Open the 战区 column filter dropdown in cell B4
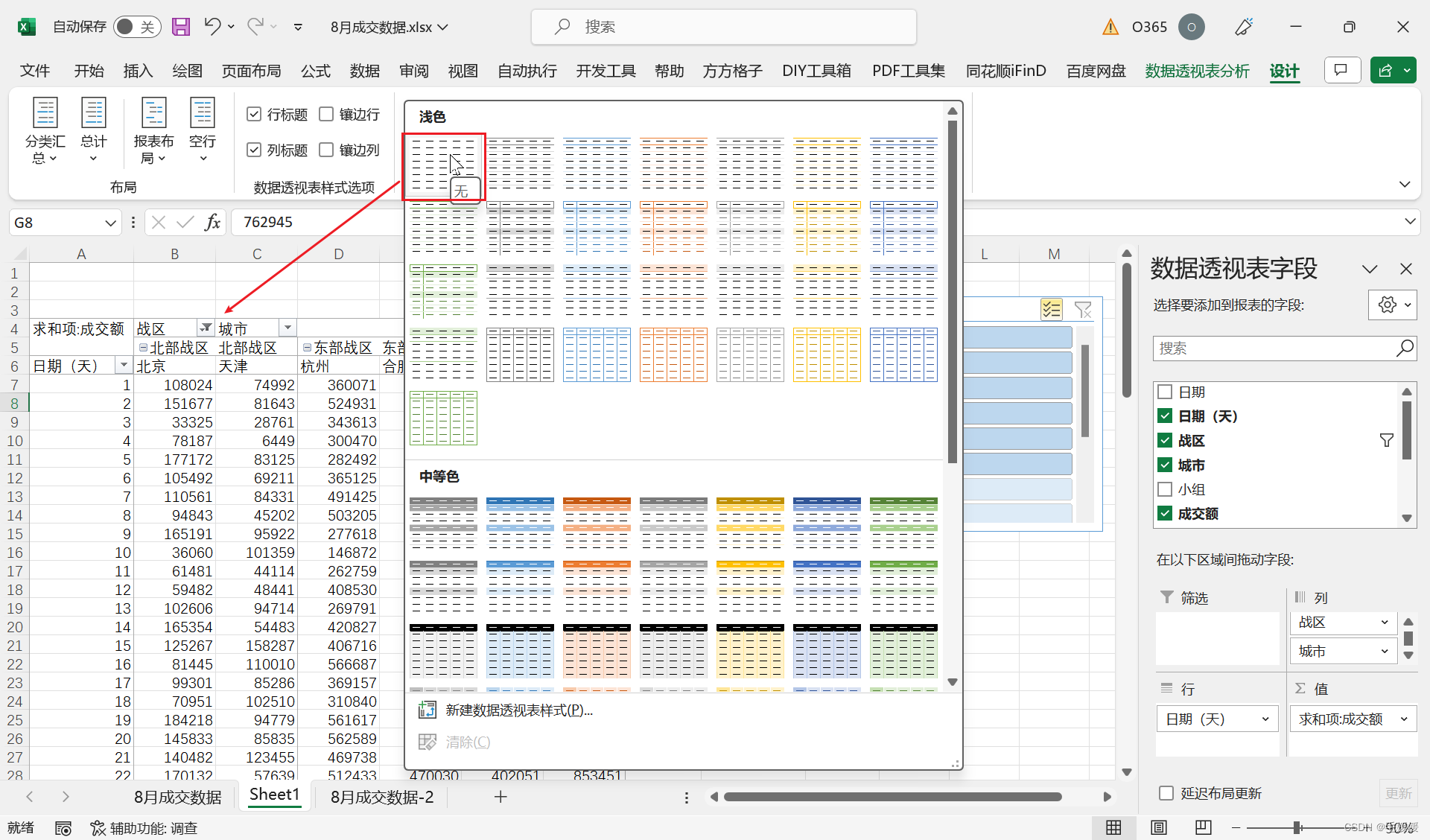 point(206,328)
